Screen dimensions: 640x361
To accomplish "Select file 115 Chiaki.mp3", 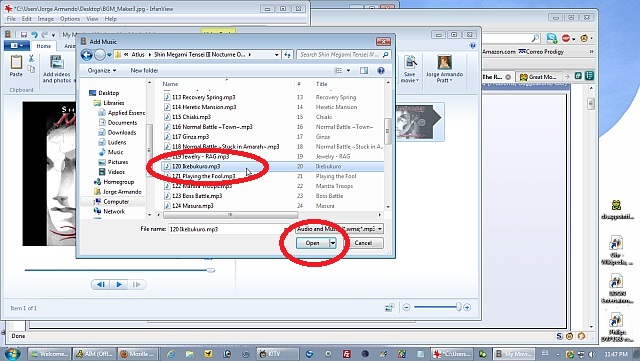I will pos(187,117).
